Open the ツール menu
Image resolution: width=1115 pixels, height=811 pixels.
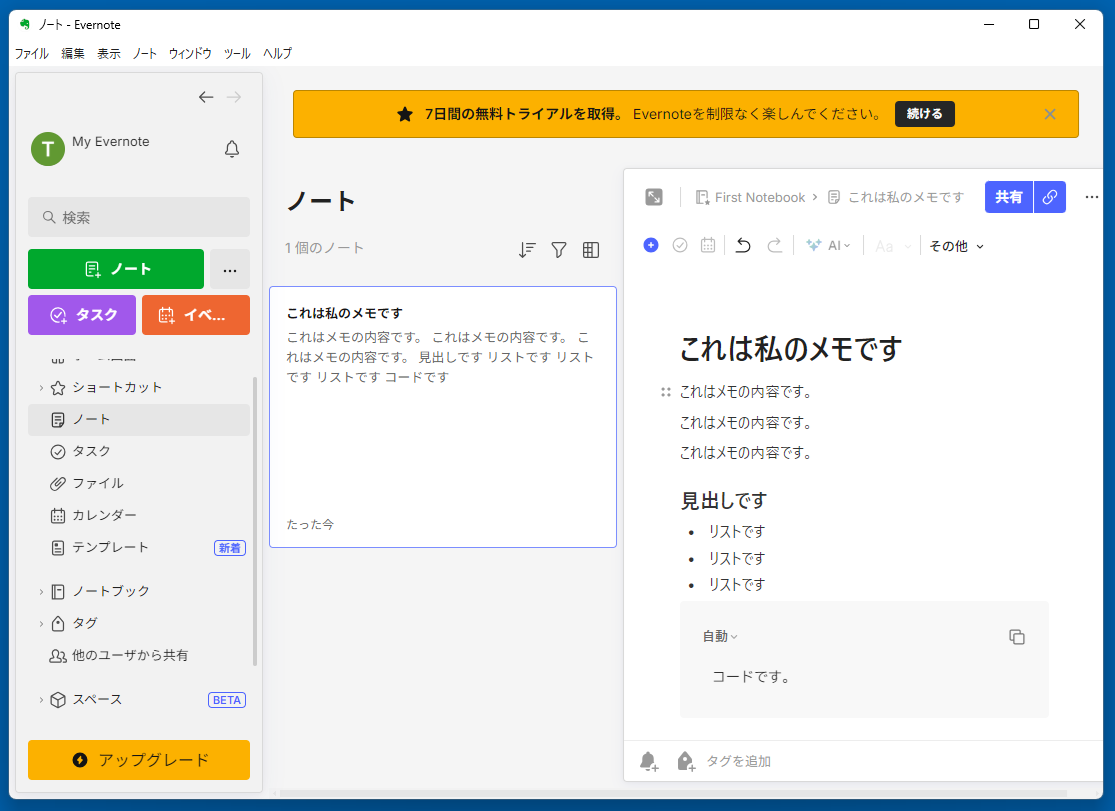click(x=237, y=53)
